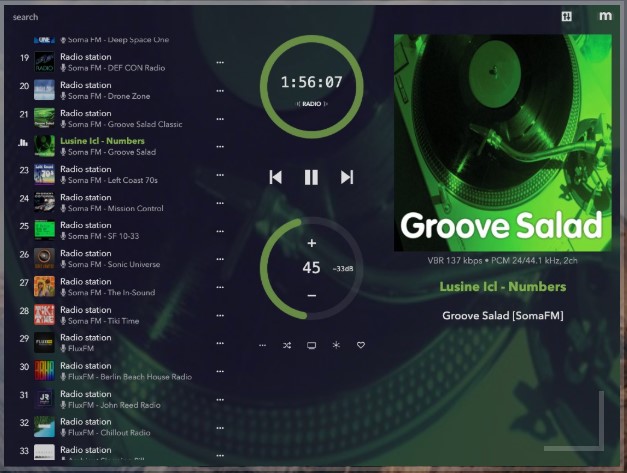Click the RADIO label inside the time dial
The height and width of the screenshot is (473, 627).
[311, 104]
